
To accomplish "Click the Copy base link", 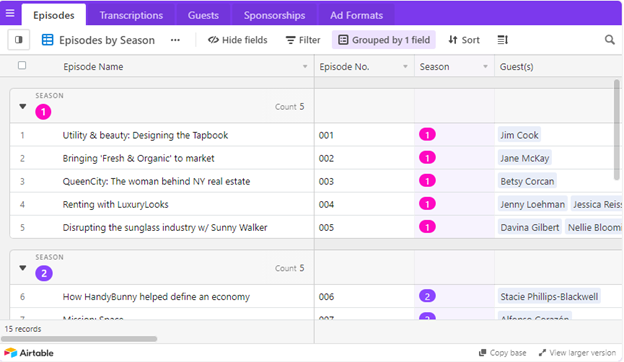I will point(502,353).
